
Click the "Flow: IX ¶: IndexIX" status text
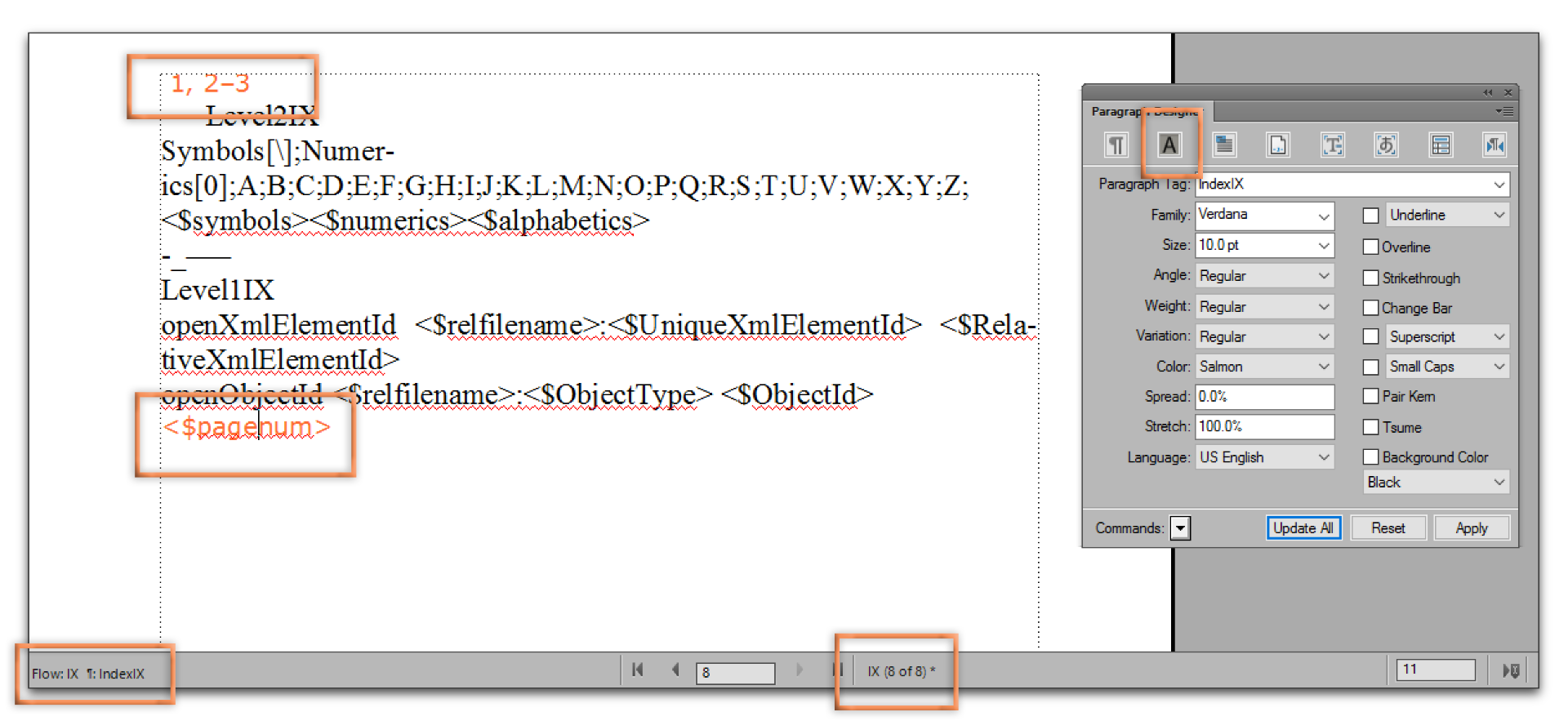(88, 674)
